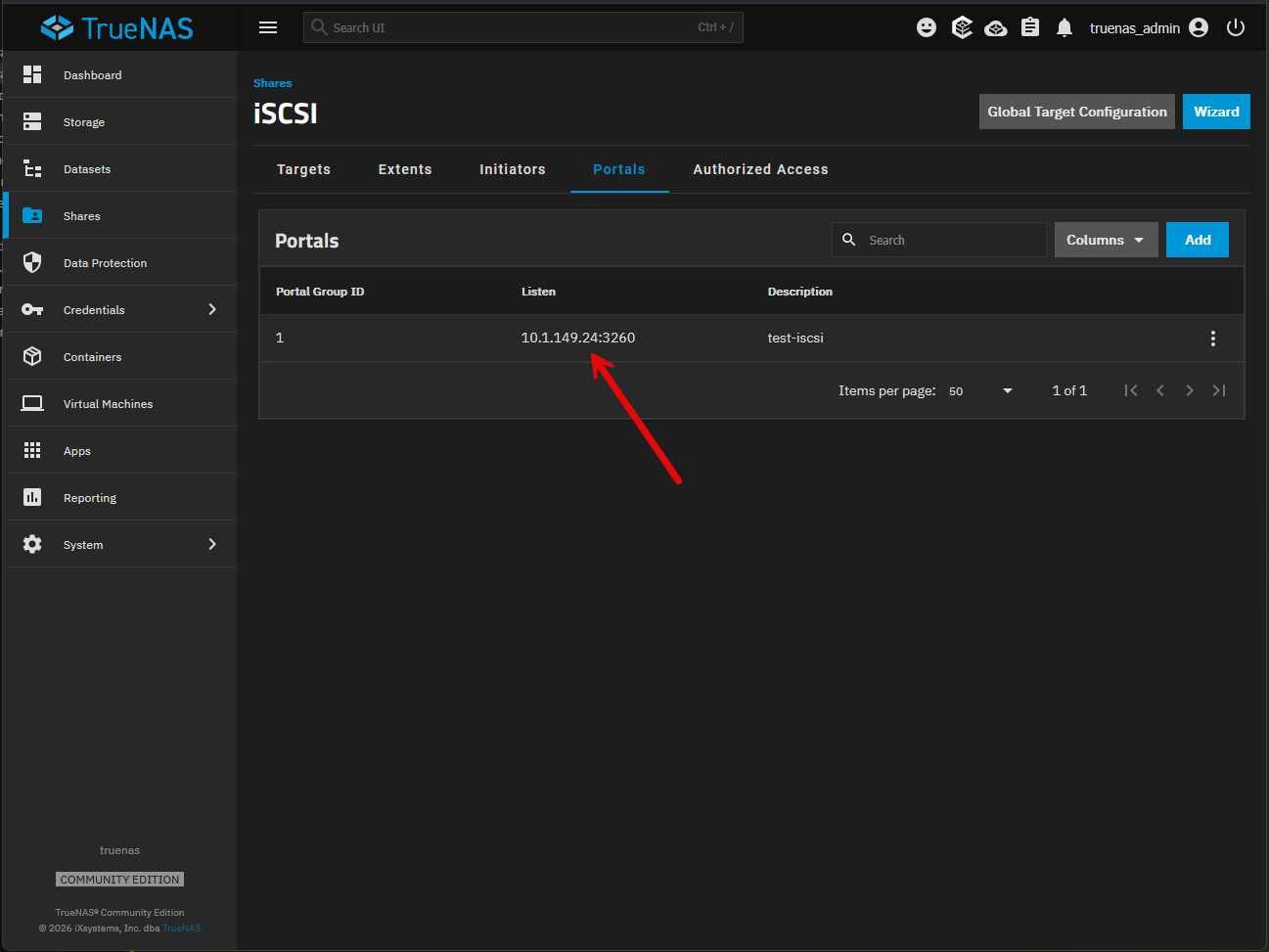Screen dimensions: 1269x952
Task: Open the TrueCommand status icon
Action: click(x=962, y=27)
